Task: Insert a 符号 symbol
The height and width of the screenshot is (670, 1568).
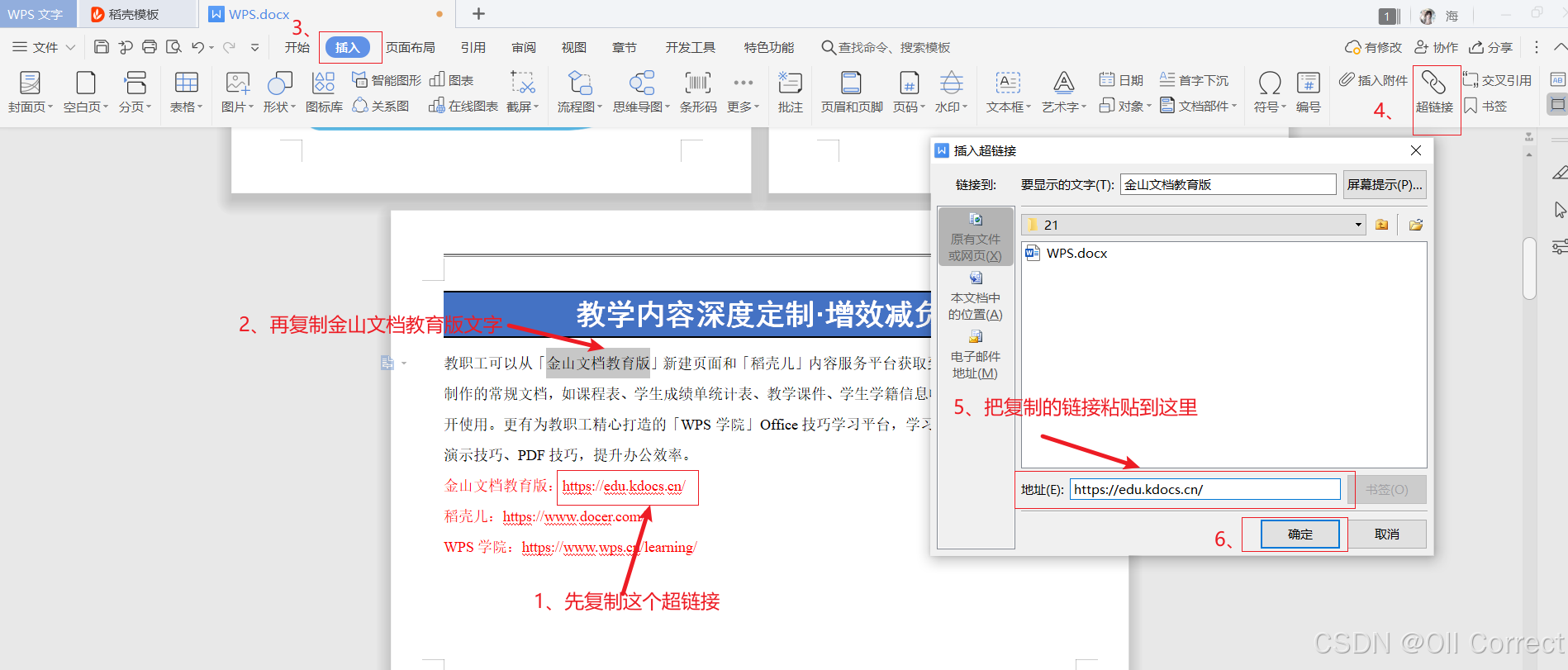Action: click(1270, 92)
